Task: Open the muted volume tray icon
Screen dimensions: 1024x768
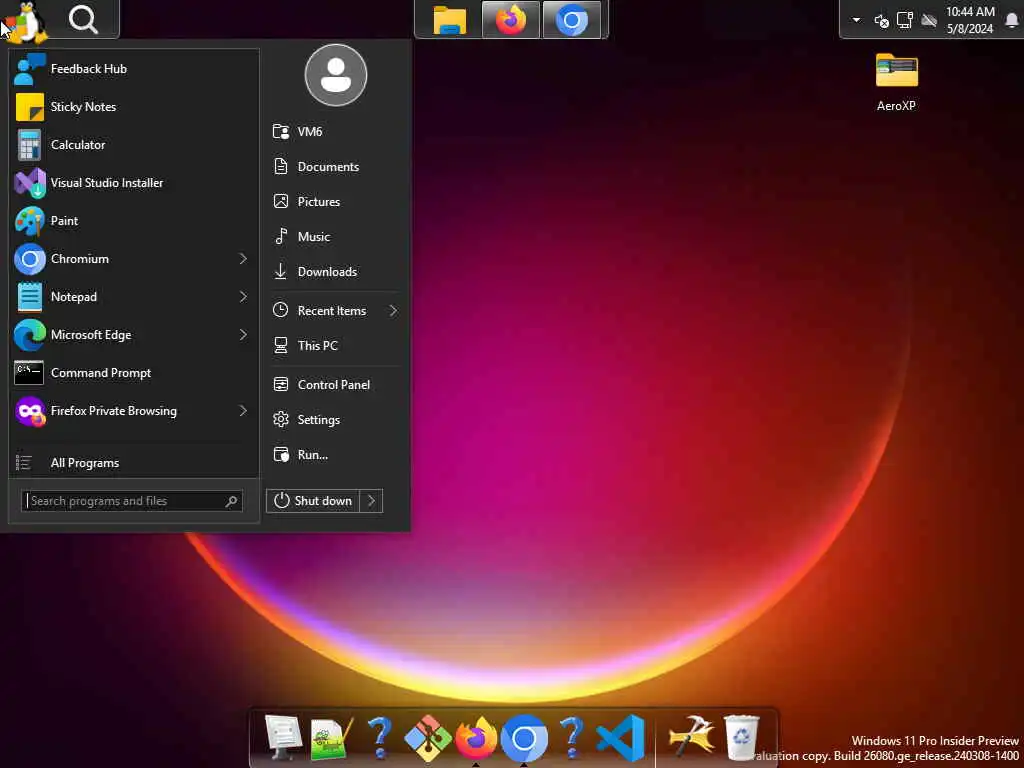Action: coord(881,21)
